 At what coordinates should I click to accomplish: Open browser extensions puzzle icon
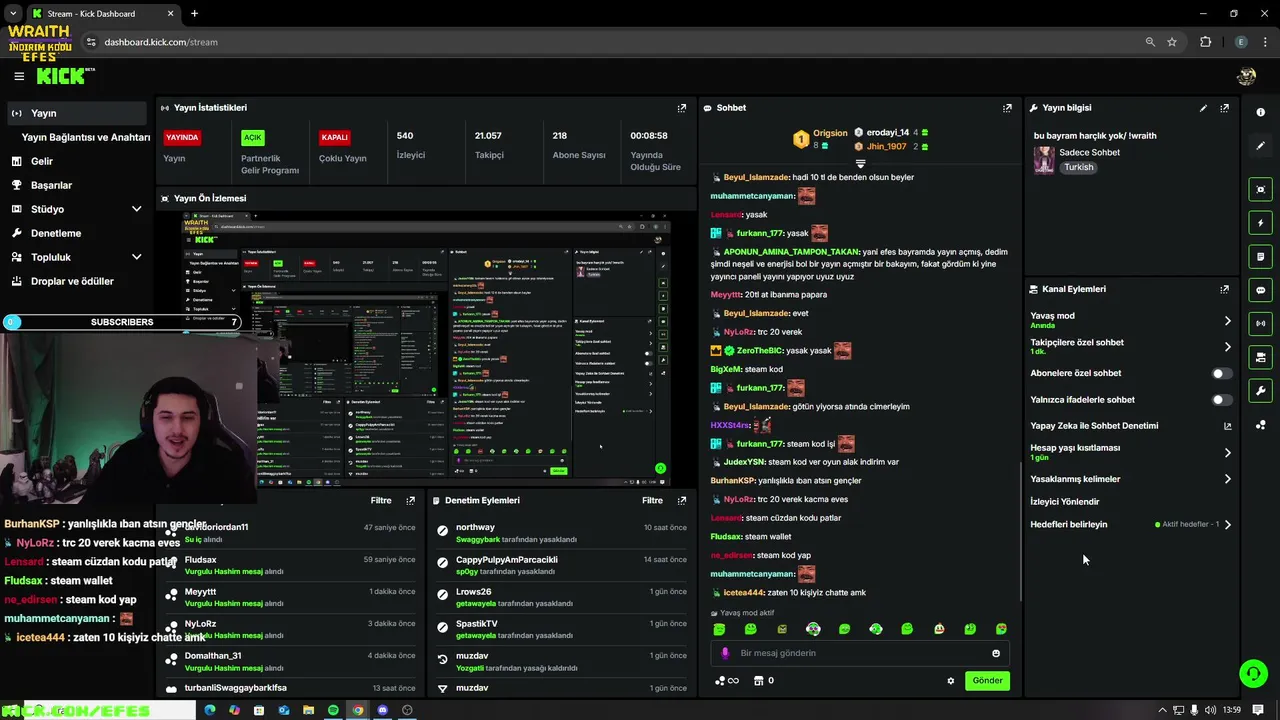pyautogui.click(x=1205, y=42)
